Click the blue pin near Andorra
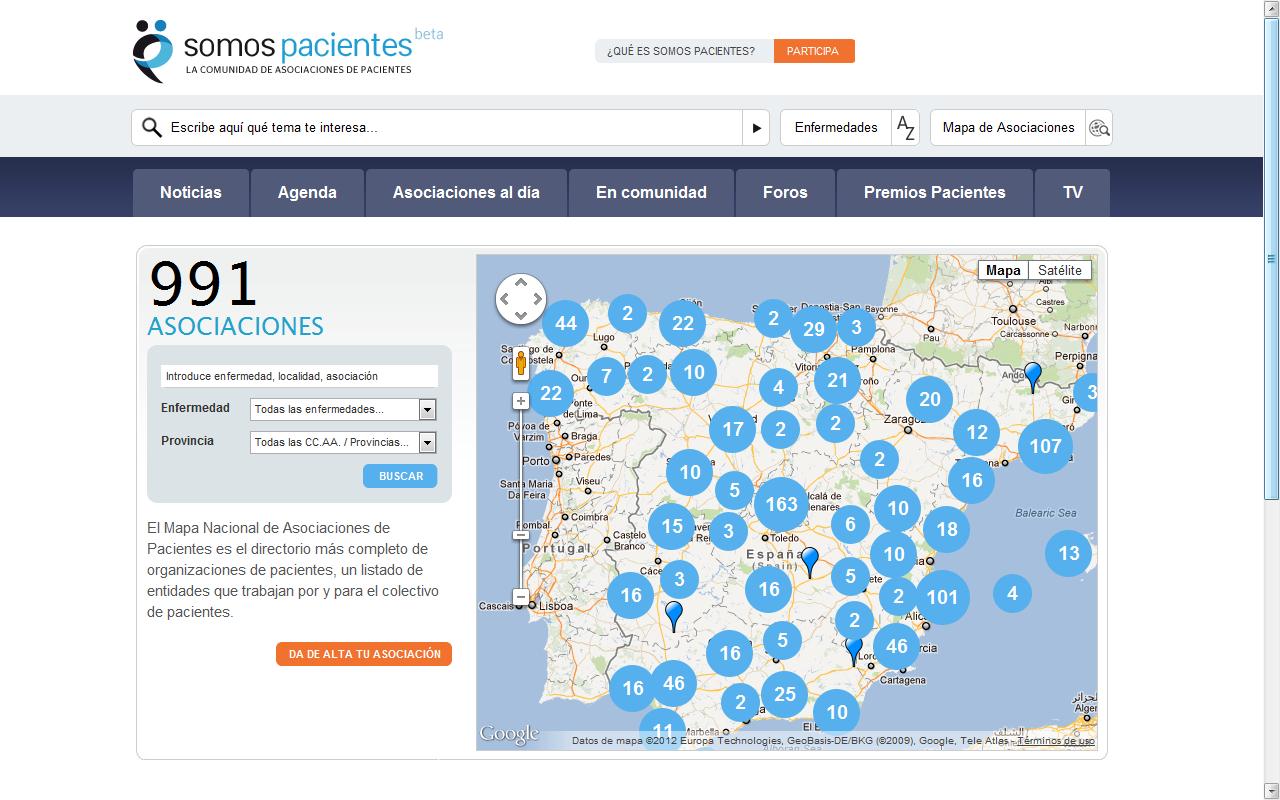This screenshot has width=1280, height=800. tap(1033, 376)
